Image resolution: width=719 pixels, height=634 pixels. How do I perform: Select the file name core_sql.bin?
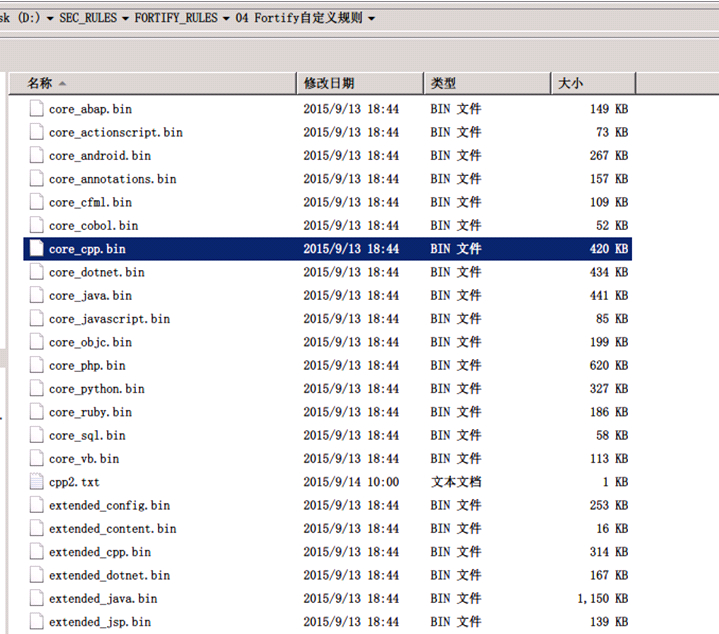(x=87, y=436)
